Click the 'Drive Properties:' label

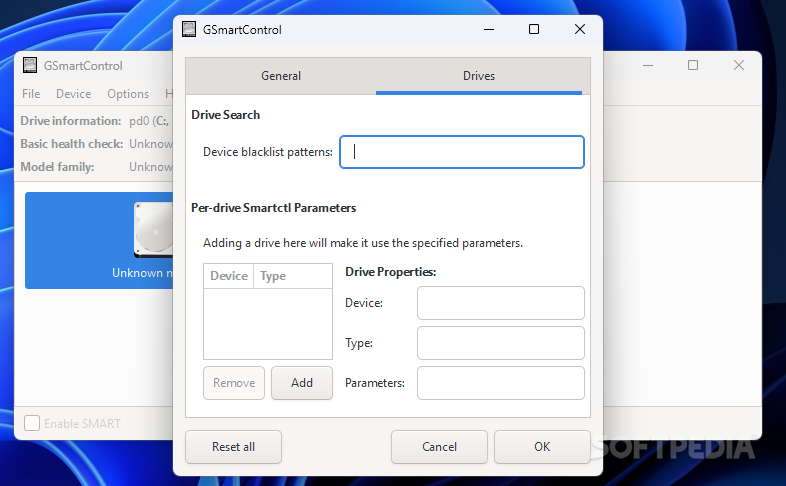coord(390,272)
